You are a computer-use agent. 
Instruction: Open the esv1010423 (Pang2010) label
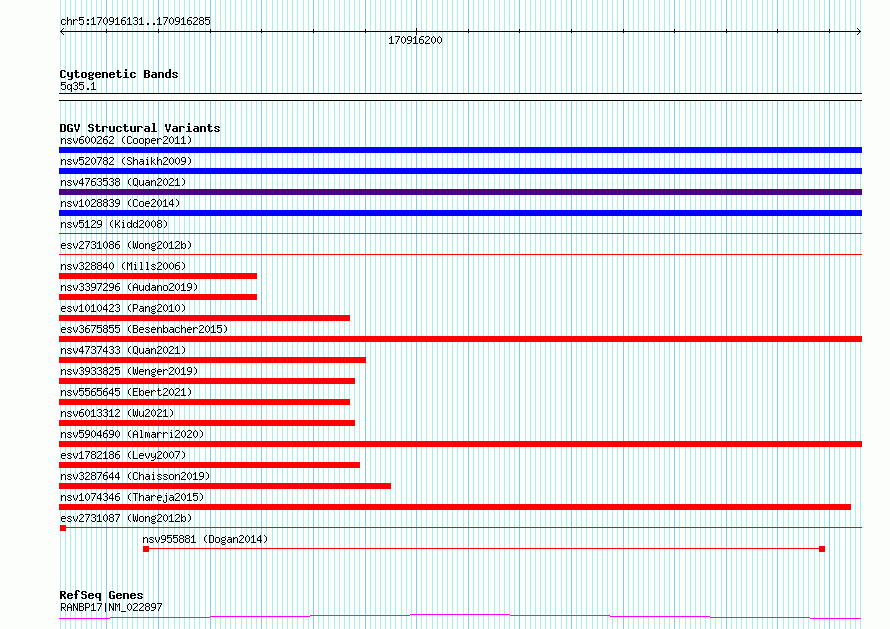pos(123,308)
